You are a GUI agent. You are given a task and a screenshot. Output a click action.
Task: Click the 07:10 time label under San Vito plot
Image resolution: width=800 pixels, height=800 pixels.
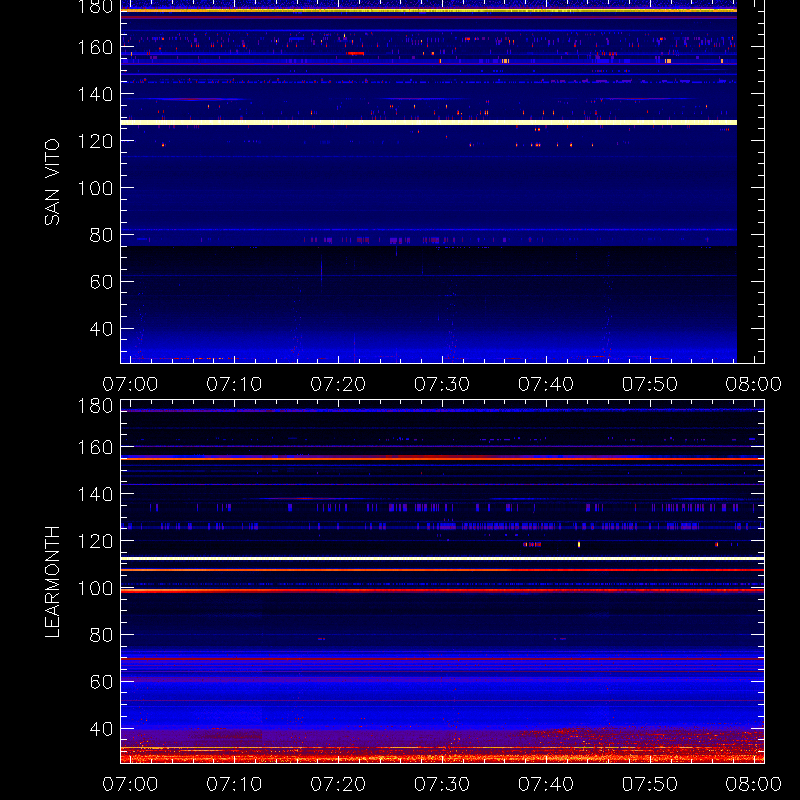click(x=234, y=384)
